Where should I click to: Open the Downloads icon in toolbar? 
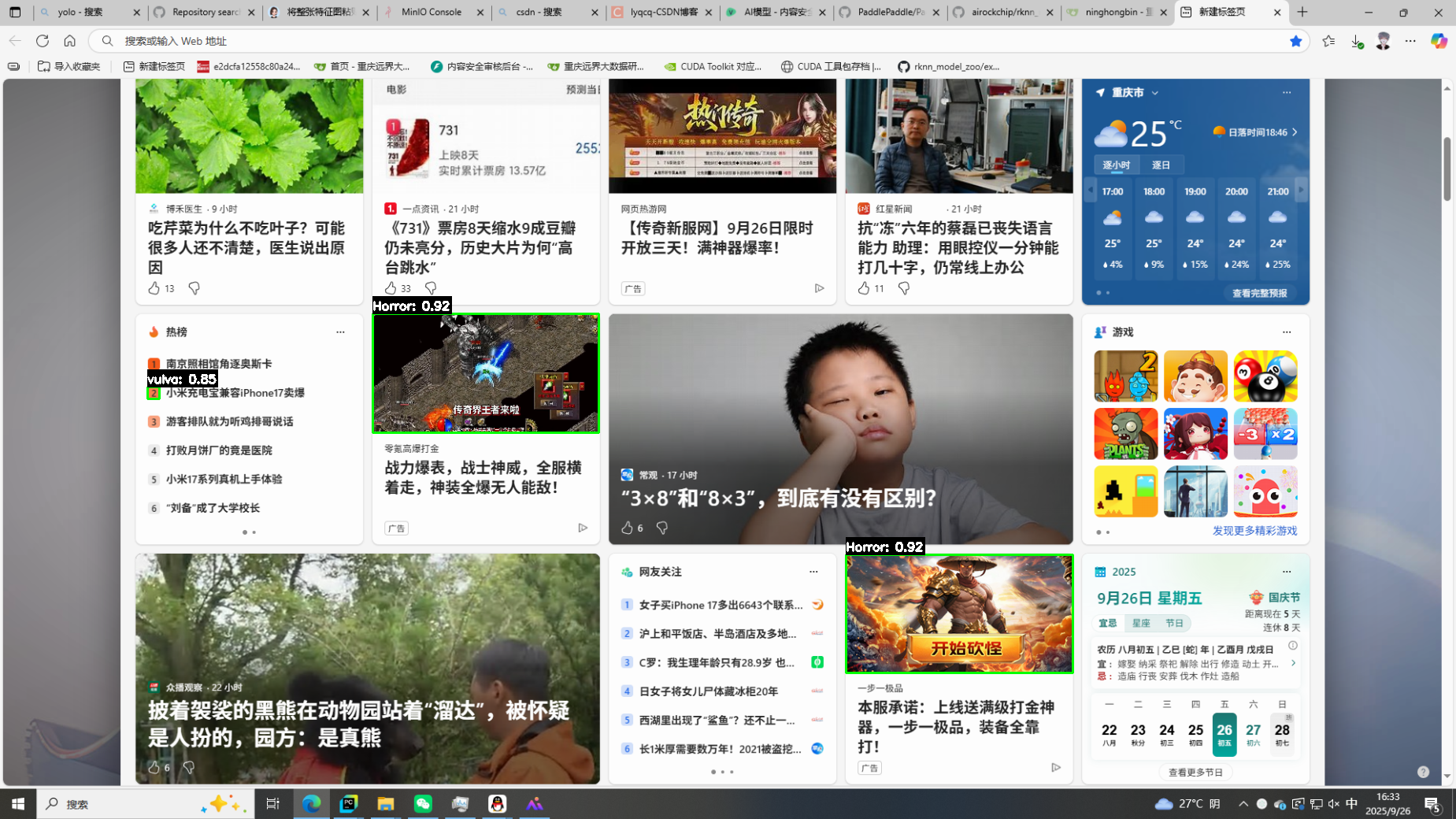pos(1356,41)
